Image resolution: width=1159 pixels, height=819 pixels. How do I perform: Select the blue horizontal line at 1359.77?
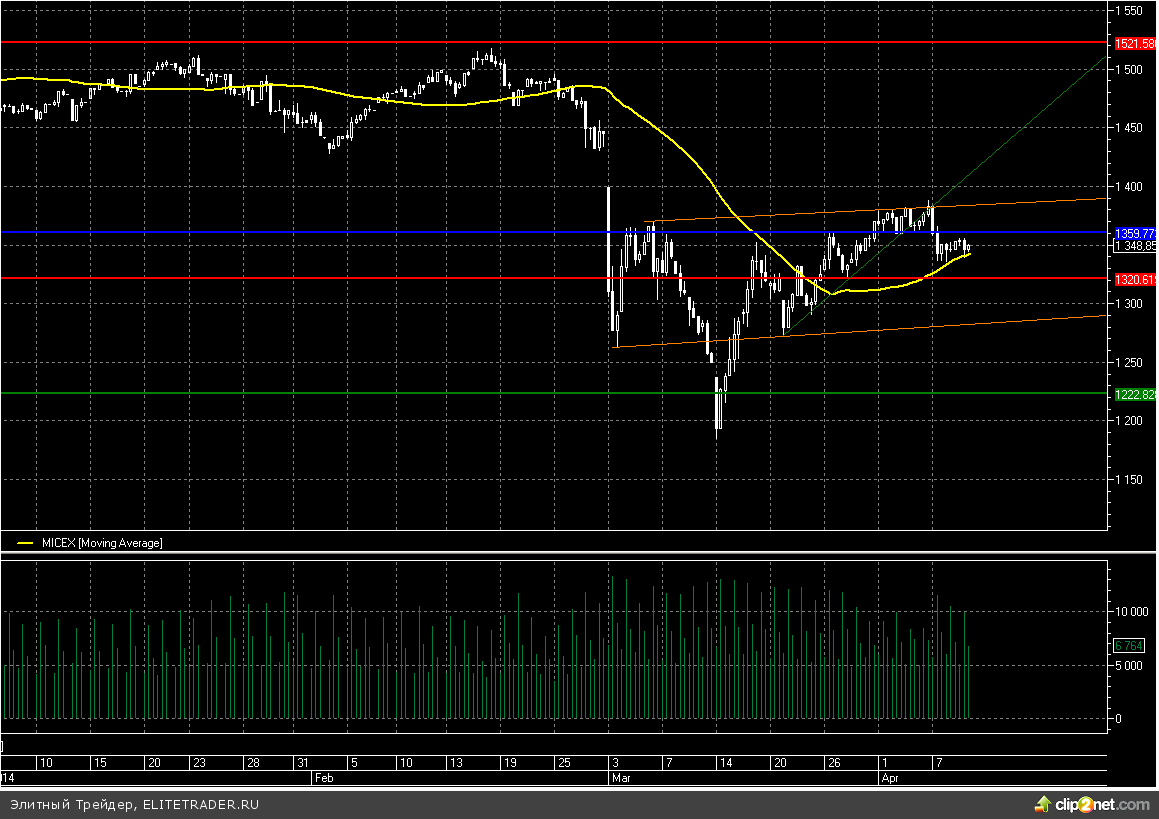pos(554,232)
